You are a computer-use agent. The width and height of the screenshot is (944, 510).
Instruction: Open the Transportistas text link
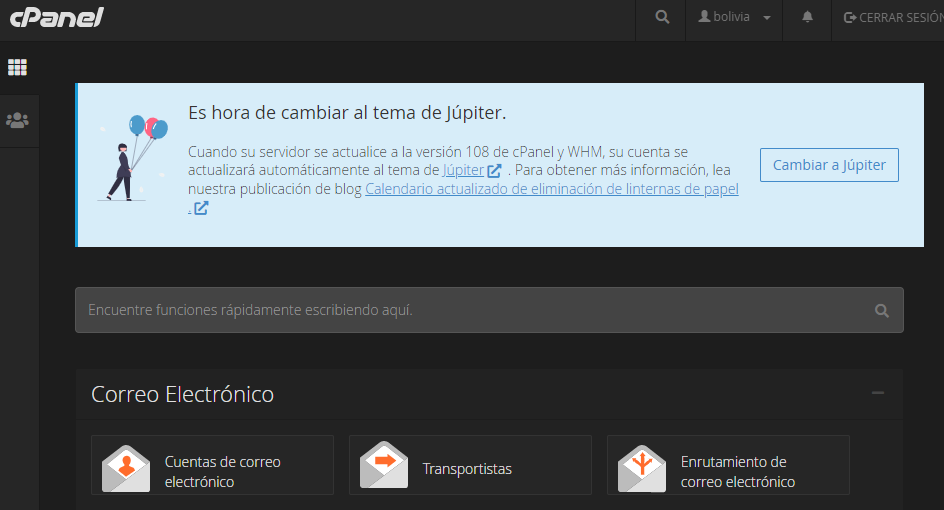pos(467,469)
